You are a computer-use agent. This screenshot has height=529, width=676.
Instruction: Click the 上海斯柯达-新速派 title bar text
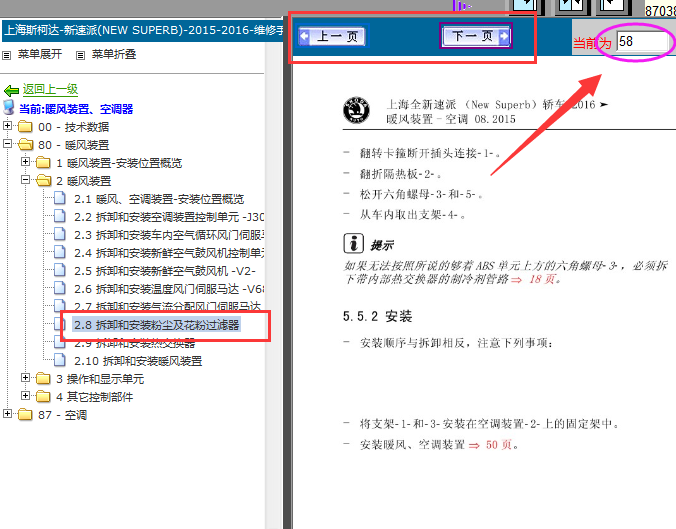pos(144,30)
